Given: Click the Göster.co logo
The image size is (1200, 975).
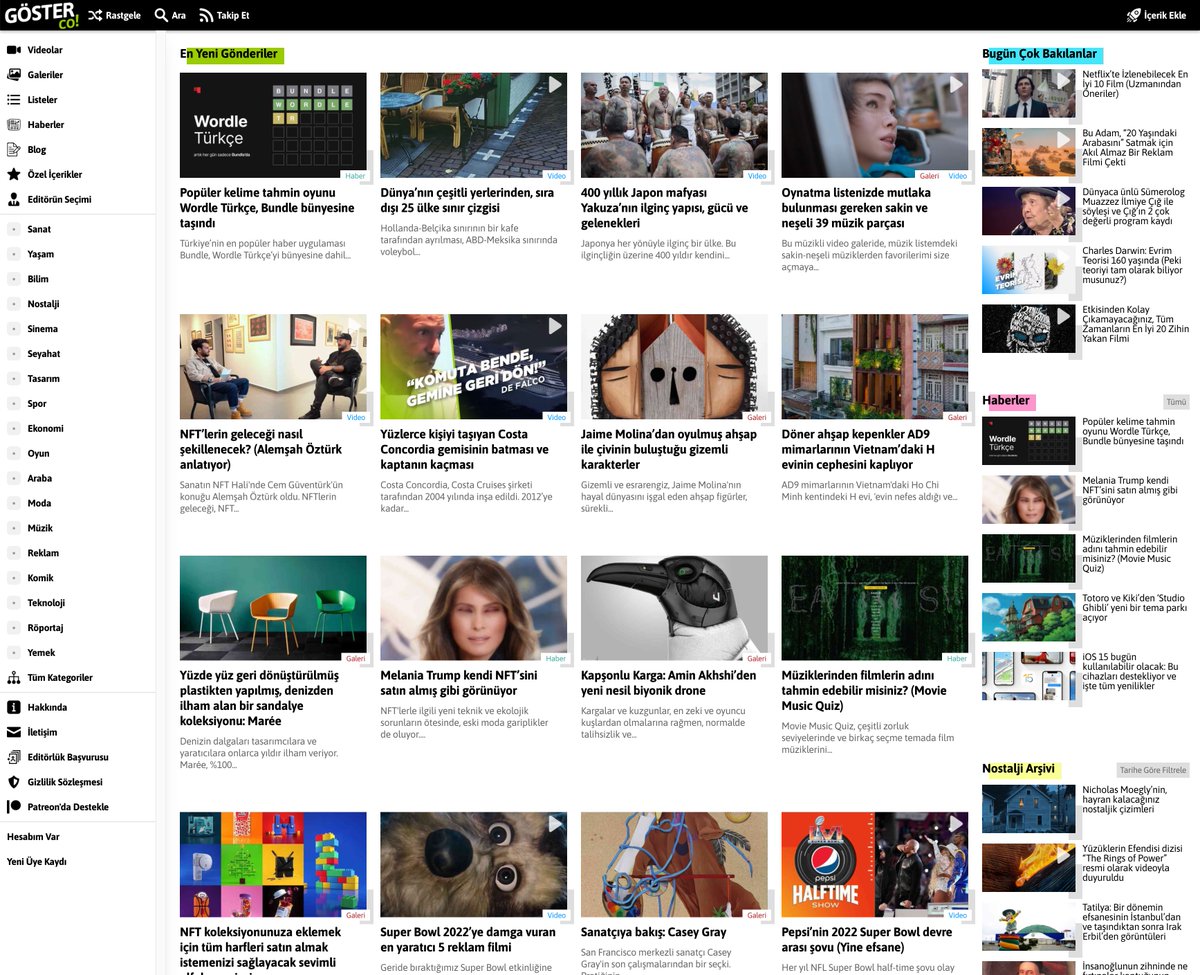Looking at the screenshot, I should [x=42, y=15].
